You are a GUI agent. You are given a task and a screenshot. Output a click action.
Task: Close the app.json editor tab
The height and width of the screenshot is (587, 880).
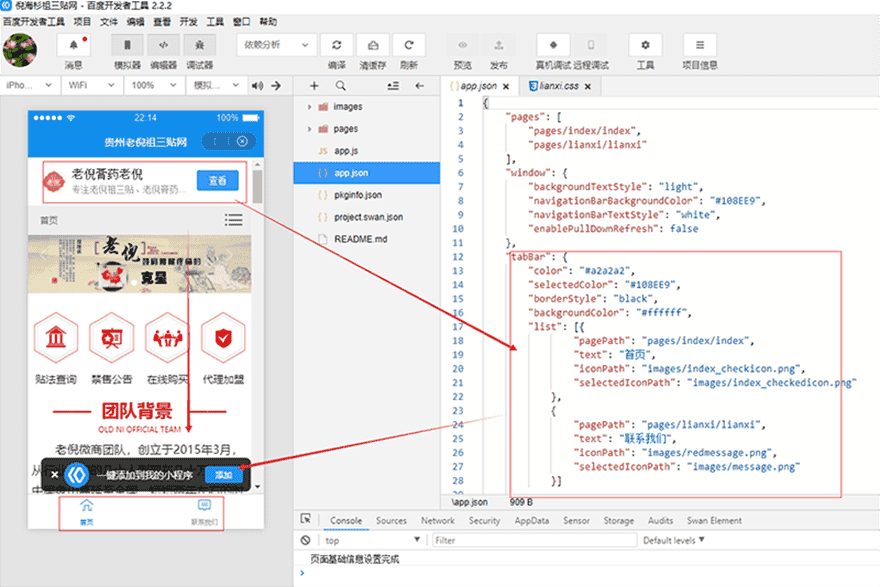click(x=506, y=86)
